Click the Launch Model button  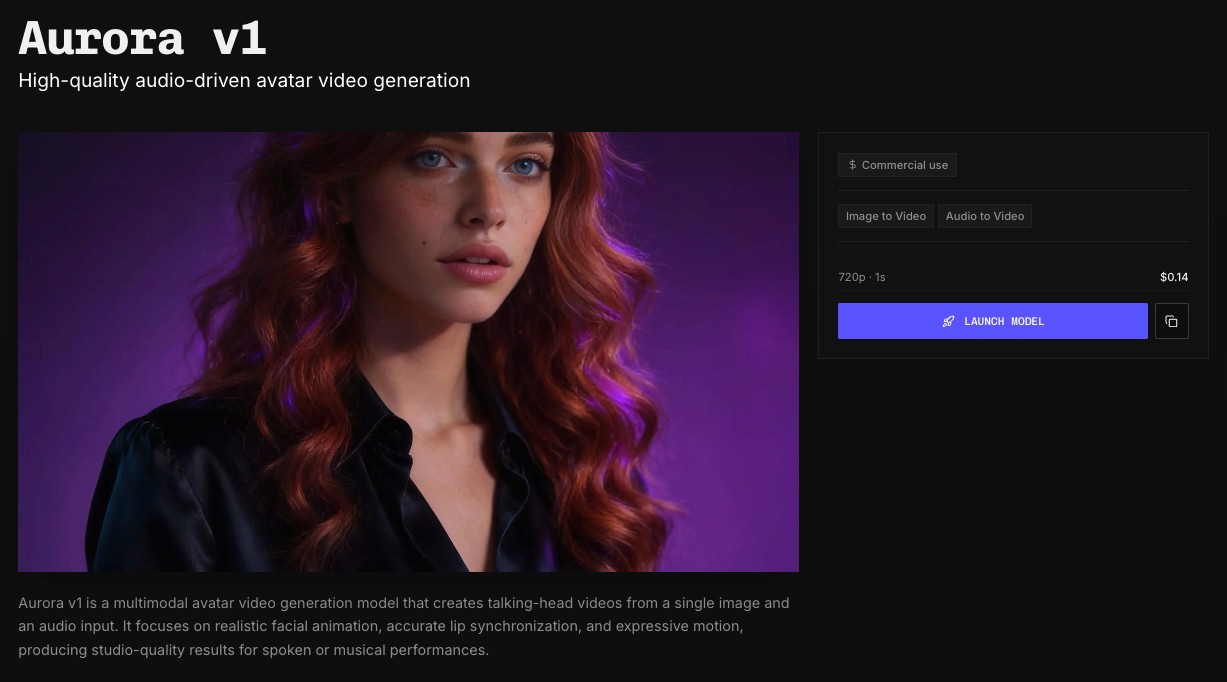click(x=992, y=321)
